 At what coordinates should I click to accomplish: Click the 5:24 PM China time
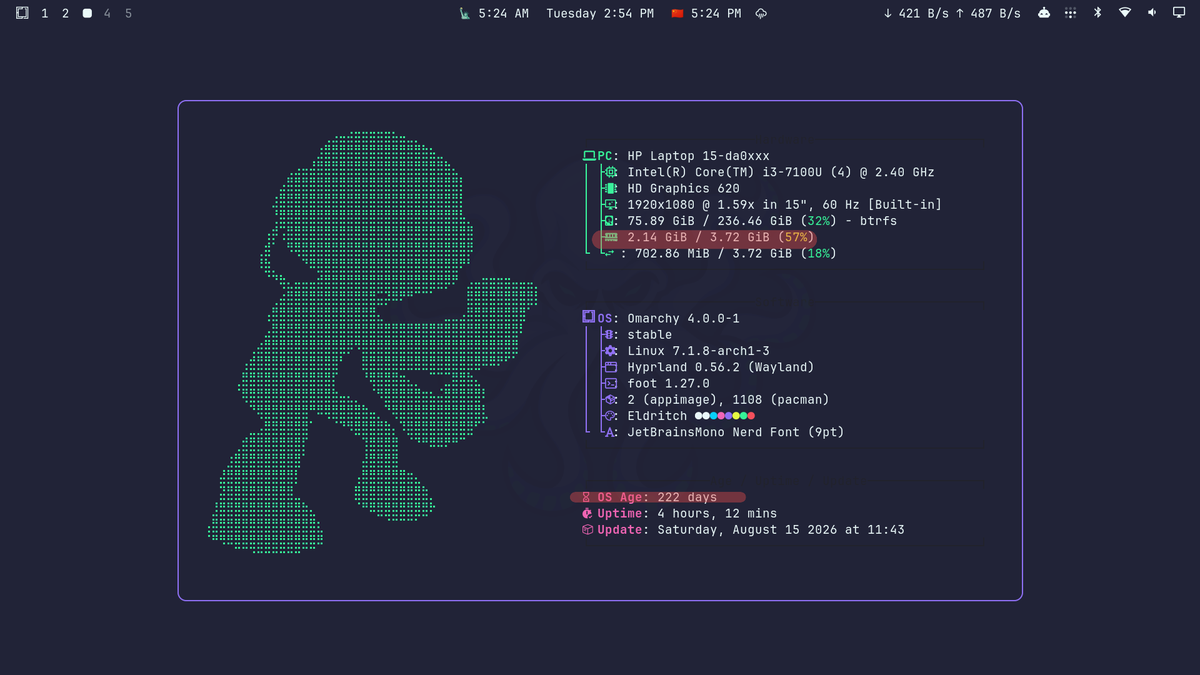coord(716,13)
